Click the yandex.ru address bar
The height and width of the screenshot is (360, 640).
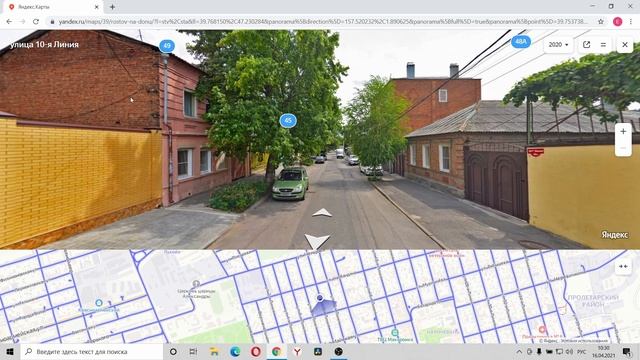pos(322,22)
